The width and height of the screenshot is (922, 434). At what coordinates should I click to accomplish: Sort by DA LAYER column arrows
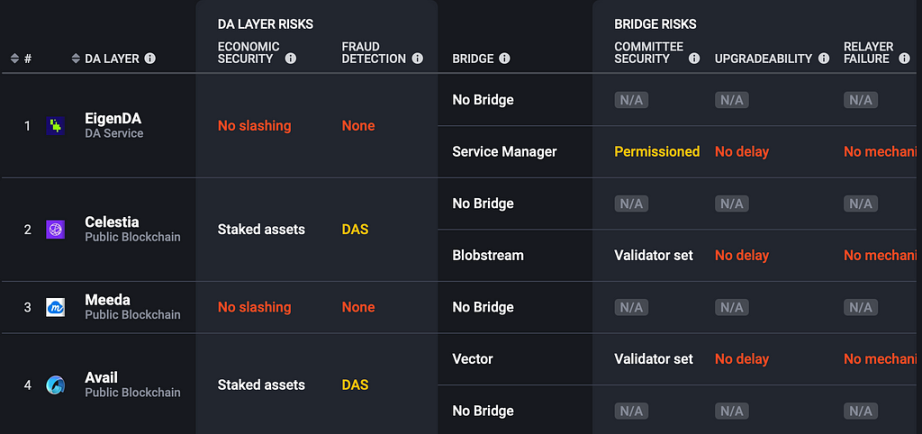tap(76, 58)
